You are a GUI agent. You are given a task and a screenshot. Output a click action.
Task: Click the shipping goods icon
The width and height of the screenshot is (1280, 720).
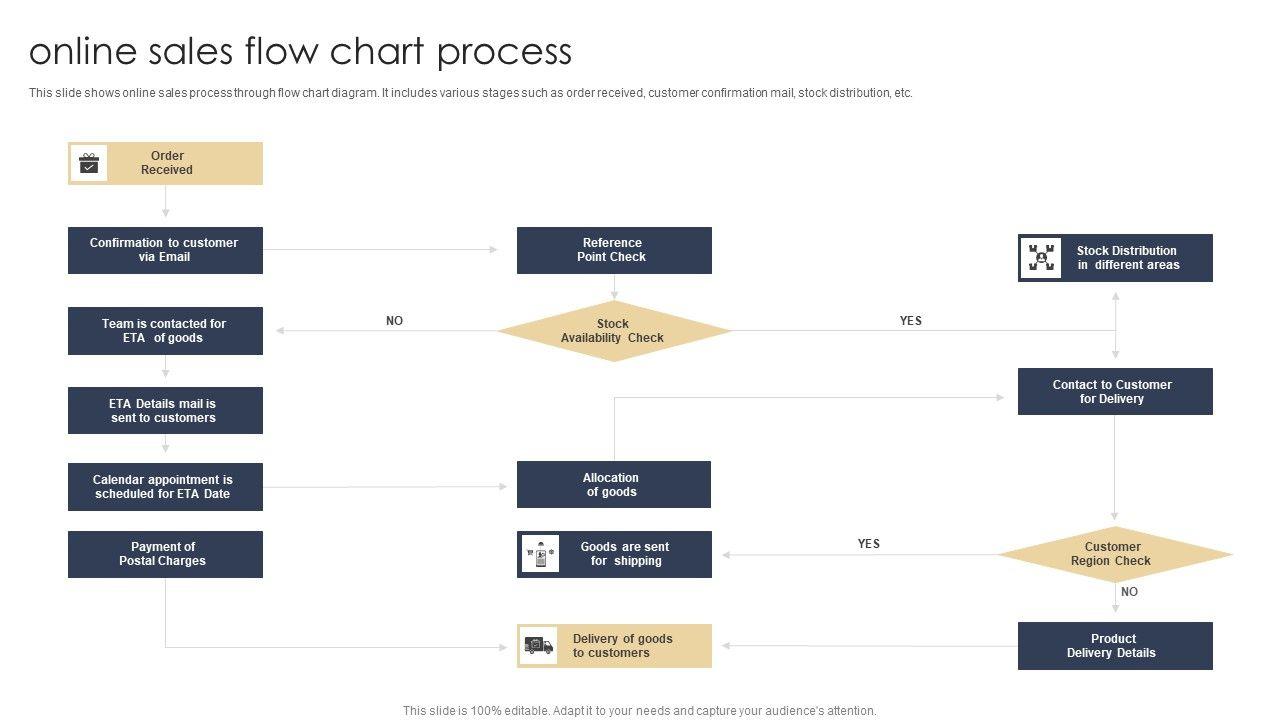(541, 554)
